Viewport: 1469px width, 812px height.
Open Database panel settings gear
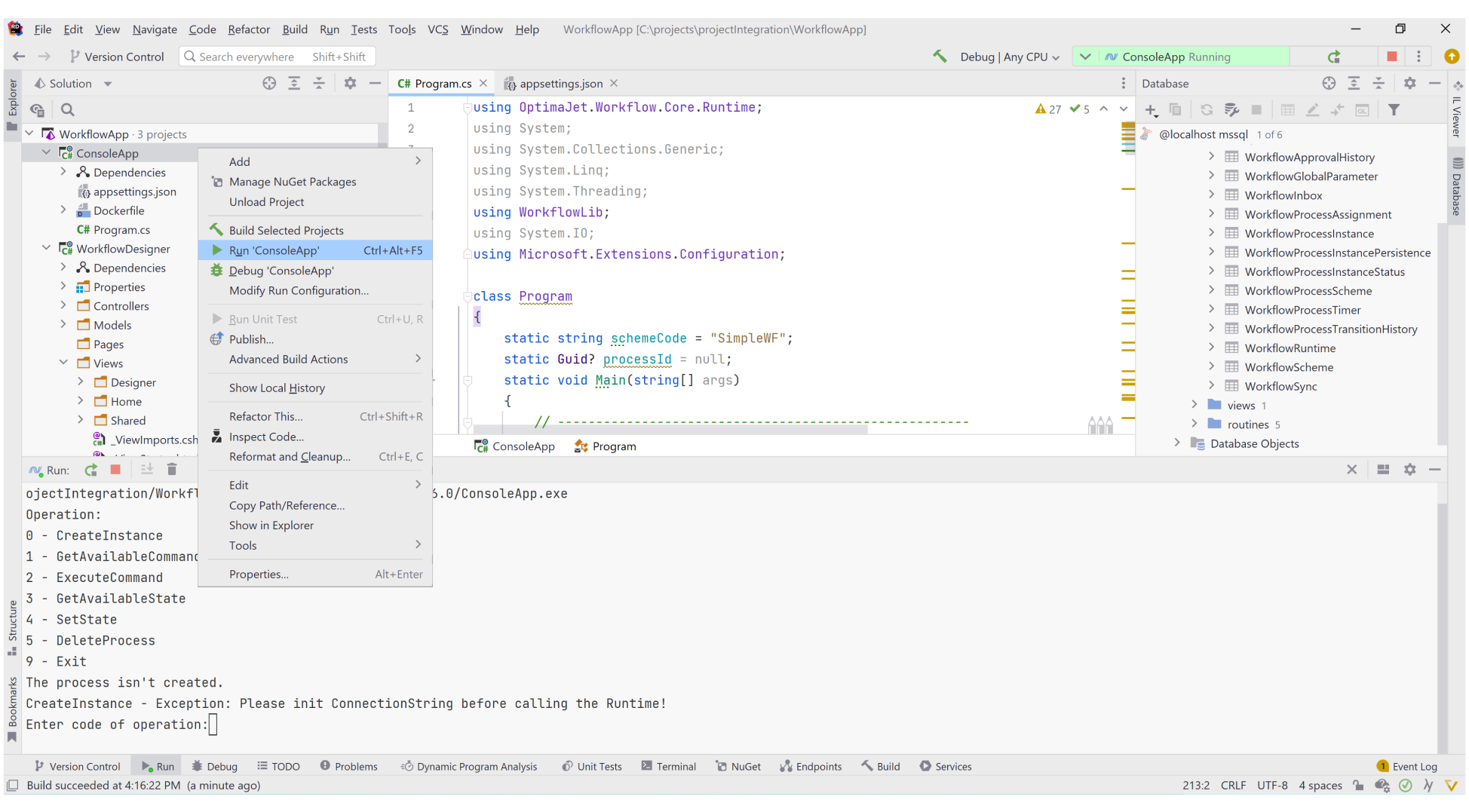(x=1409, y=84)
